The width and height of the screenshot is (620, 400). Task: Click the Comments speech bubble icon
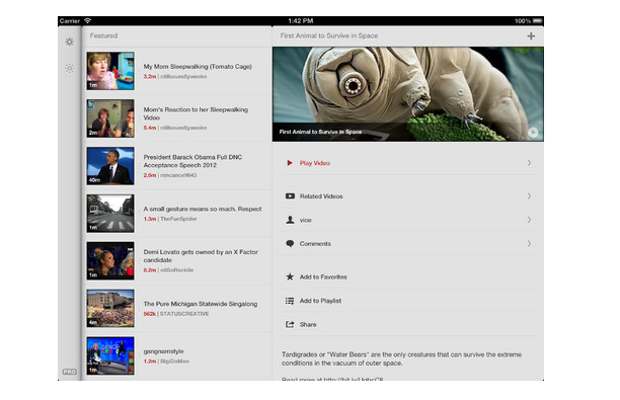pos(290,243)
